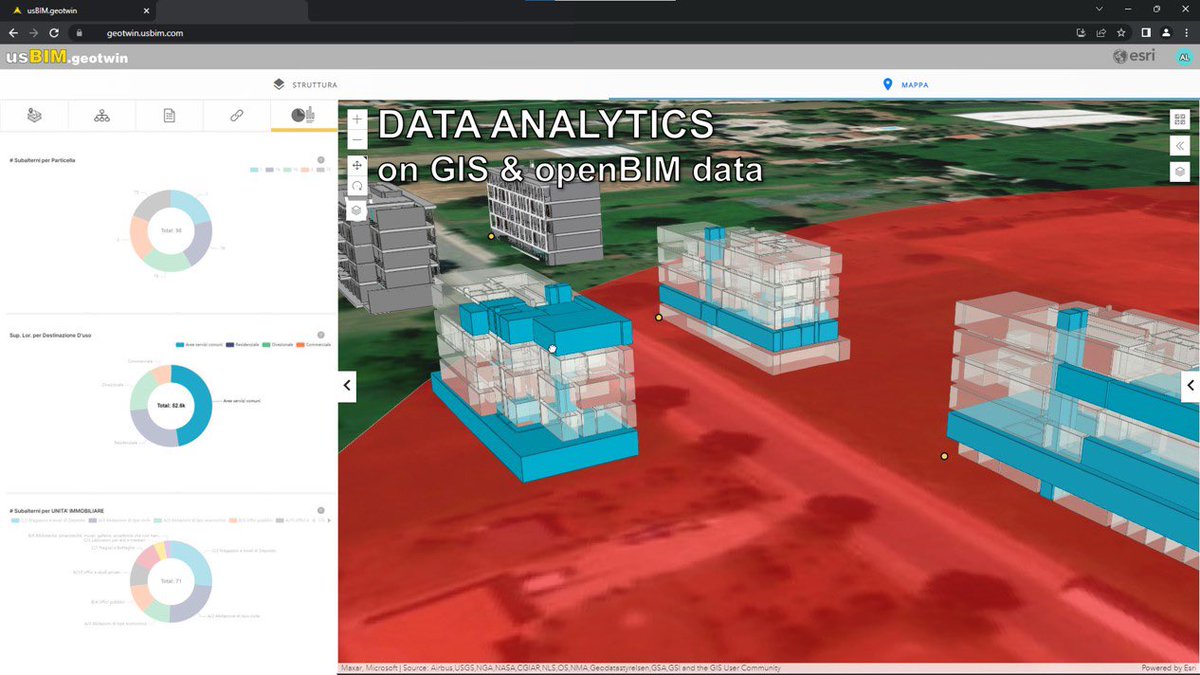Collapse the right widget toolbar
This screenshot has height=675, width=1200.
[1181, 145]
